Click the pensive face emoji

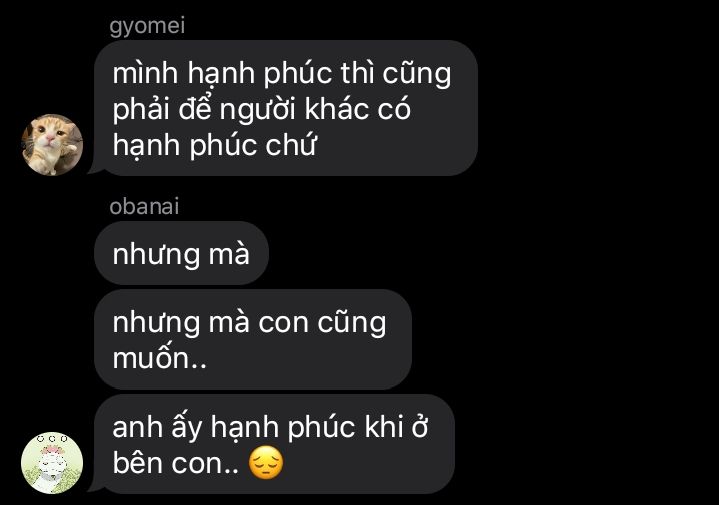click(266, 463)
